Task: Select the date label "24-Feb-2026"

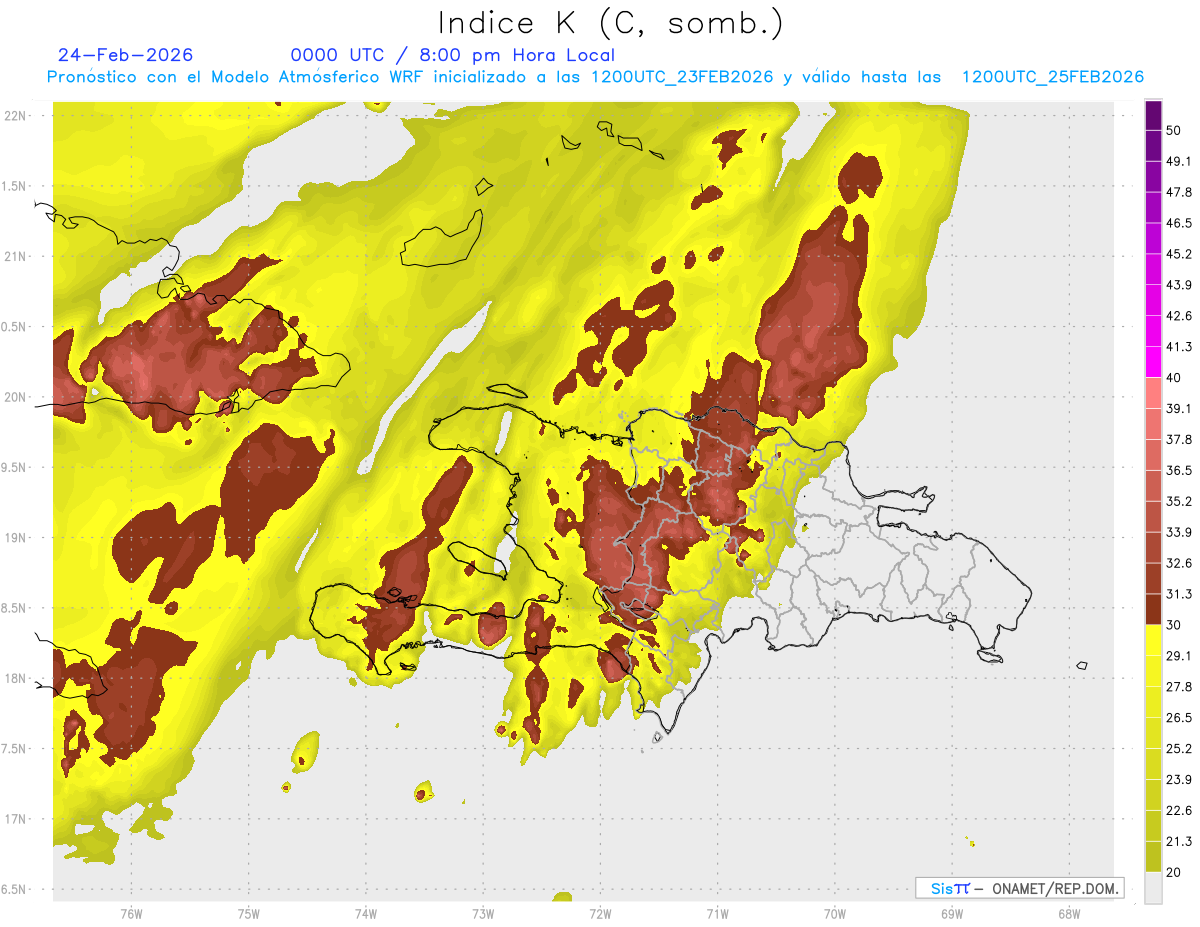Action: click(126, 55)
